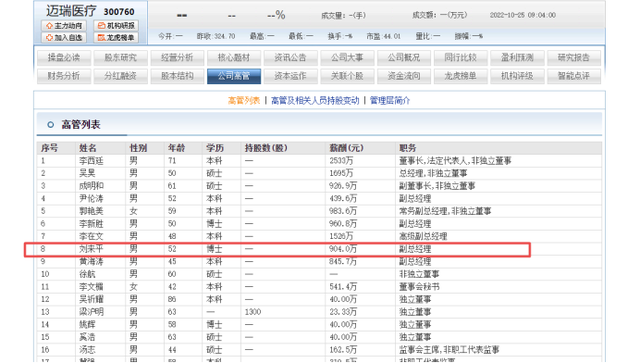640x363 pixels.
Task: Open the 股东研究 tab
Action: coord(120,58)
